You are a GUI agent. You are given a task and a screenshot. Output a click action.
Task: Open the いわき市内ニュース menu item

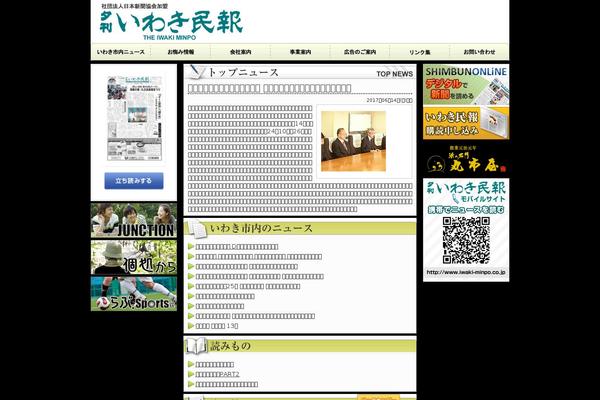click(x=121, y=52)
